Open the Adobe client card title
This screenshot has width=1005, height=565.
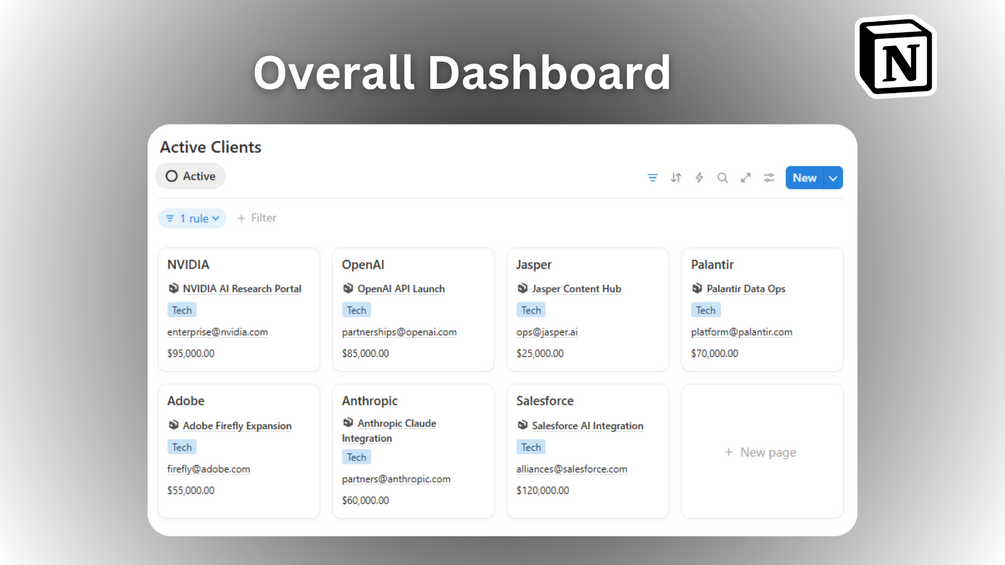pyautogui.click(x=186, y=401)
